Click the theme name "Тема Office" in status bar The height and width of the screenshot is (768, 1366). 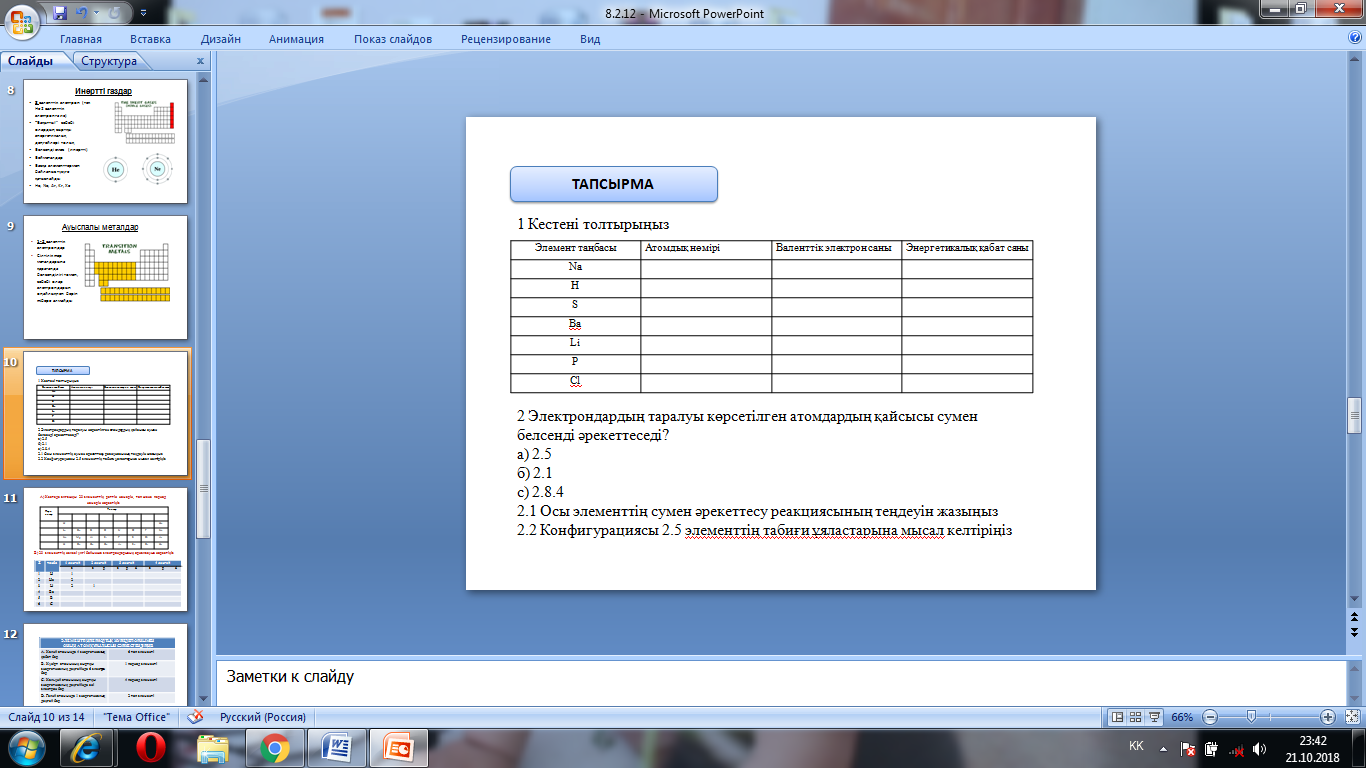click(x=135, y=717)
